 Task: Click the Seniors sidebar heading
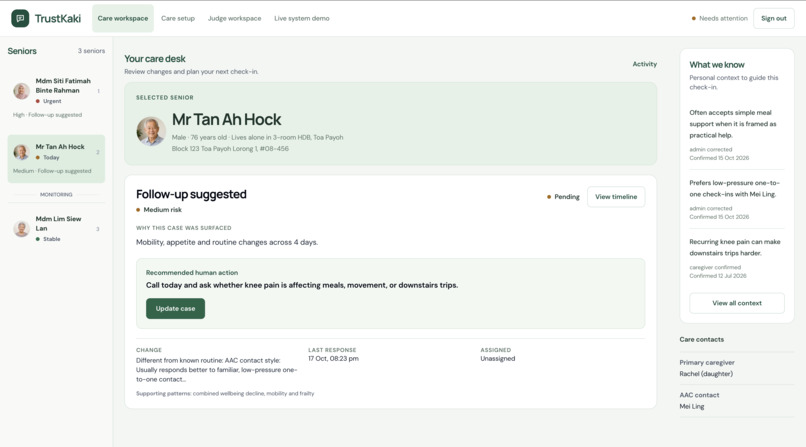click(x=22, y=51)
